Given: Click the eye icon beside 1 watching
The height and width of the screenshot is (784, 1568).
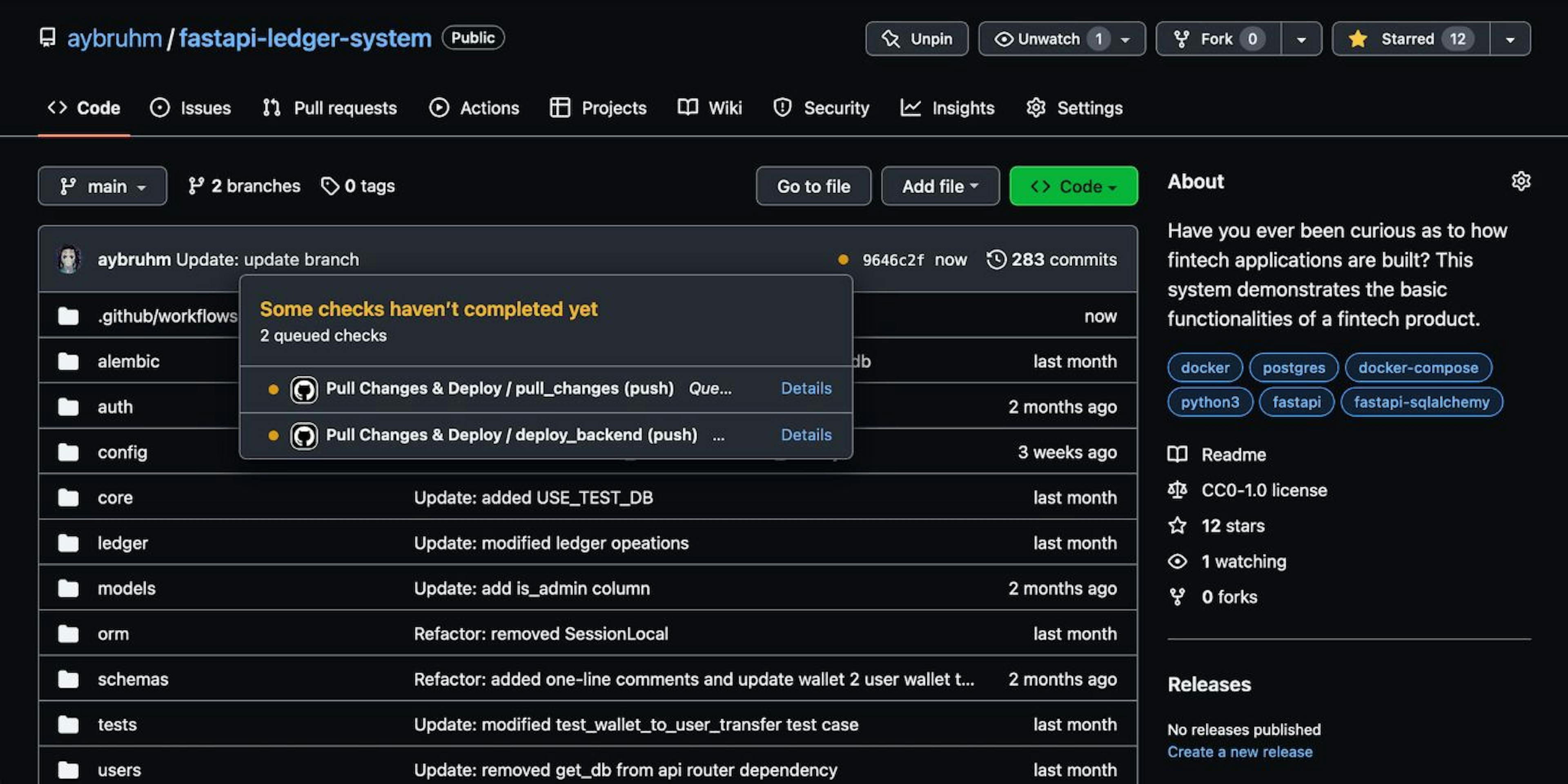Looking at the screenshot, I should tap(1177, 561).
